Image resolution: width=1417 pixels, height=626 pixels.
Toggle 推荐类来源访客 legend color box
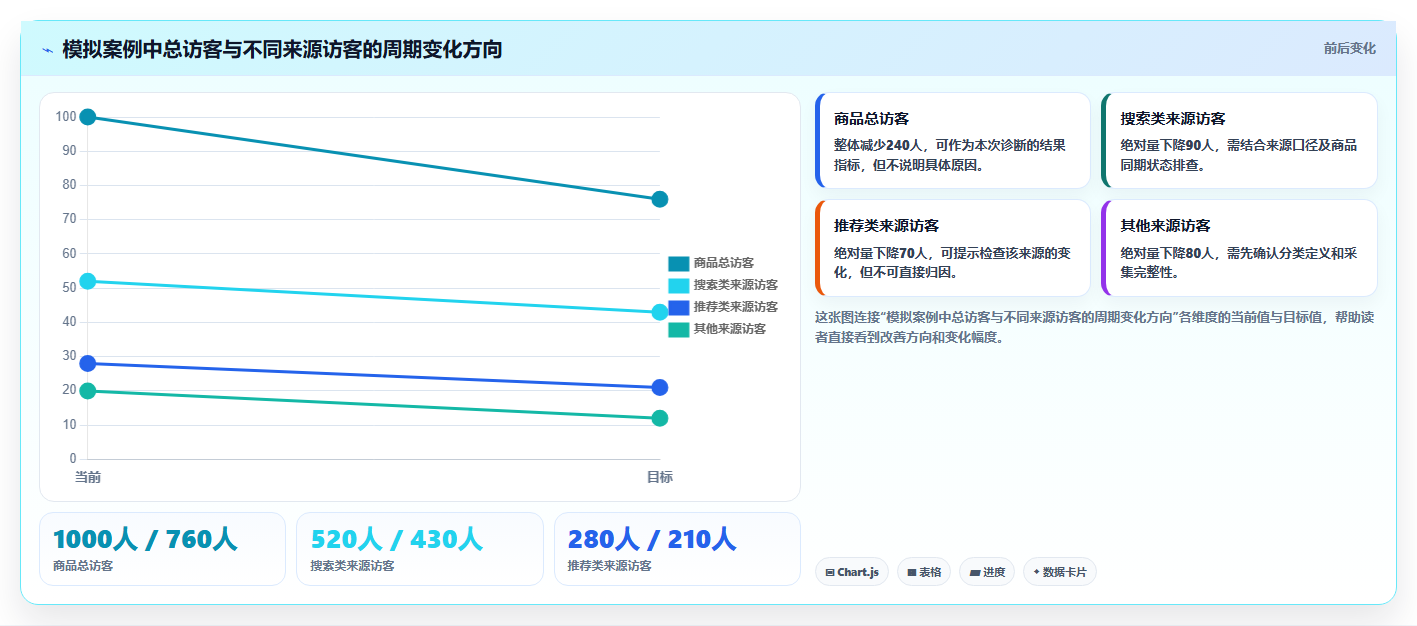point(679,307)
